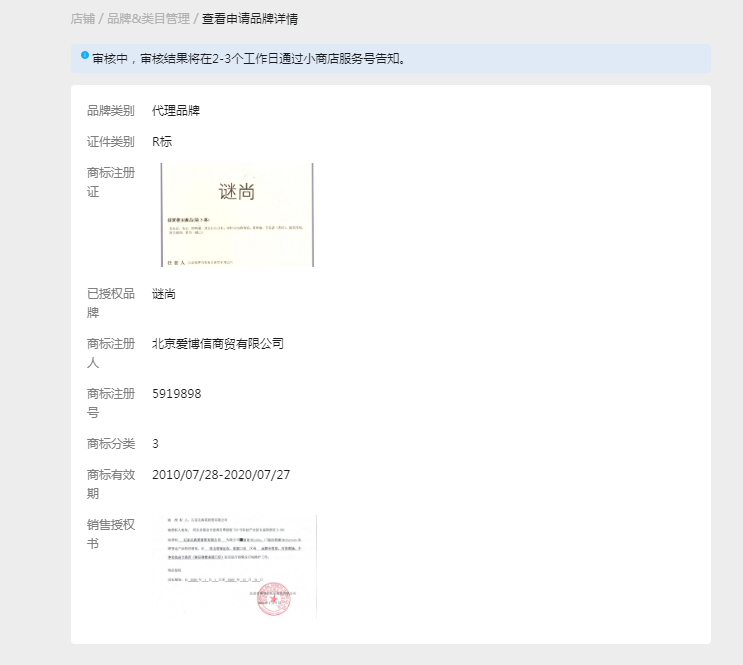Select registrant 北京爱博信商贸有限公司
The image size is (743, 665).
(x=218, y=344)
